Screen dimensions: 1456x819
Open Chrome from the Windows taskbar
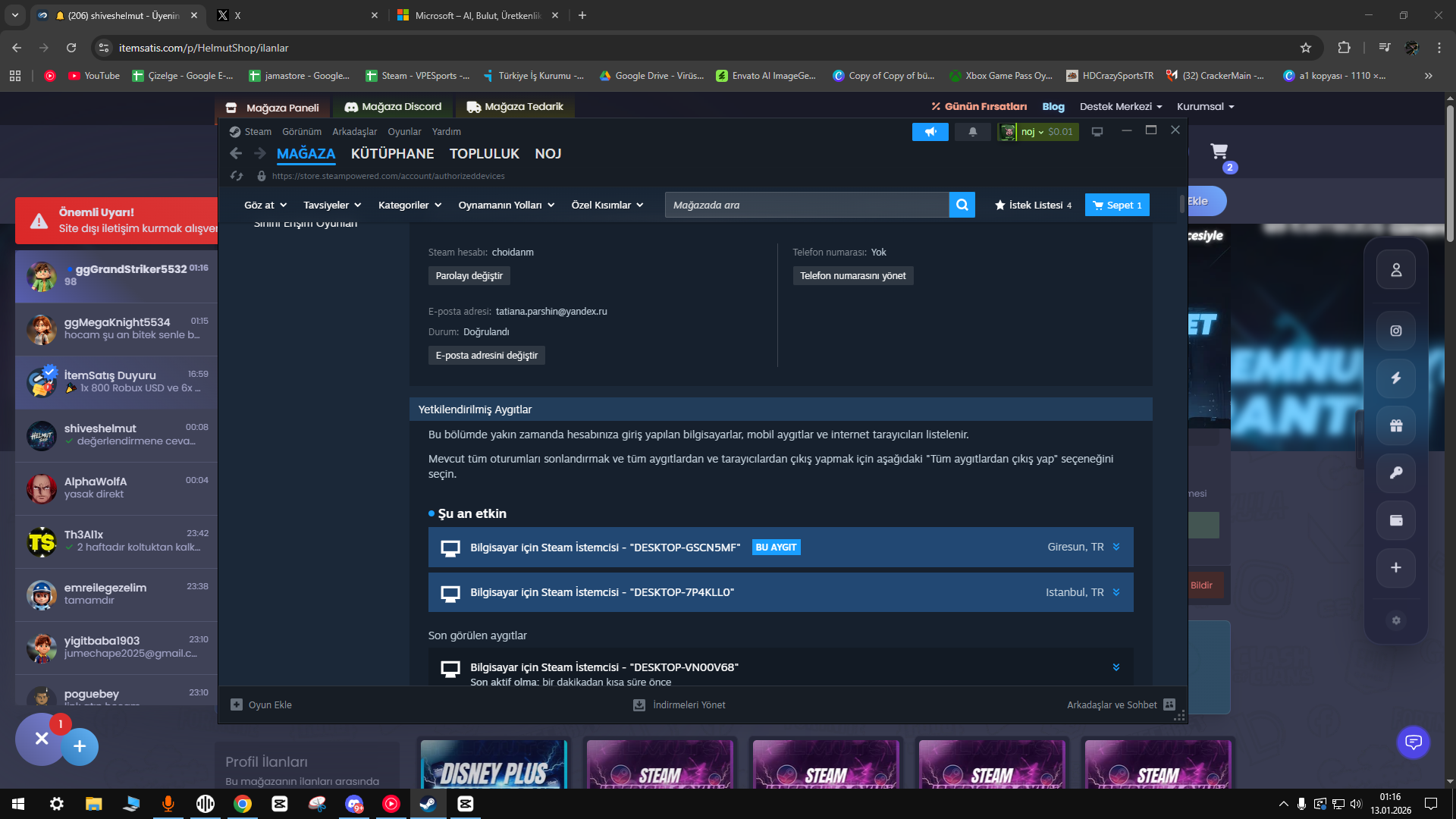243,804
